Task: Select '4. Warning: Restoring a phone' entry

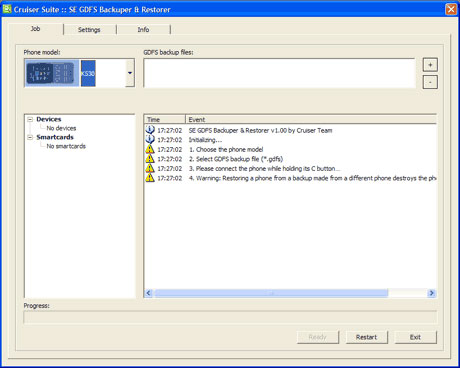Action: (312, 178)
